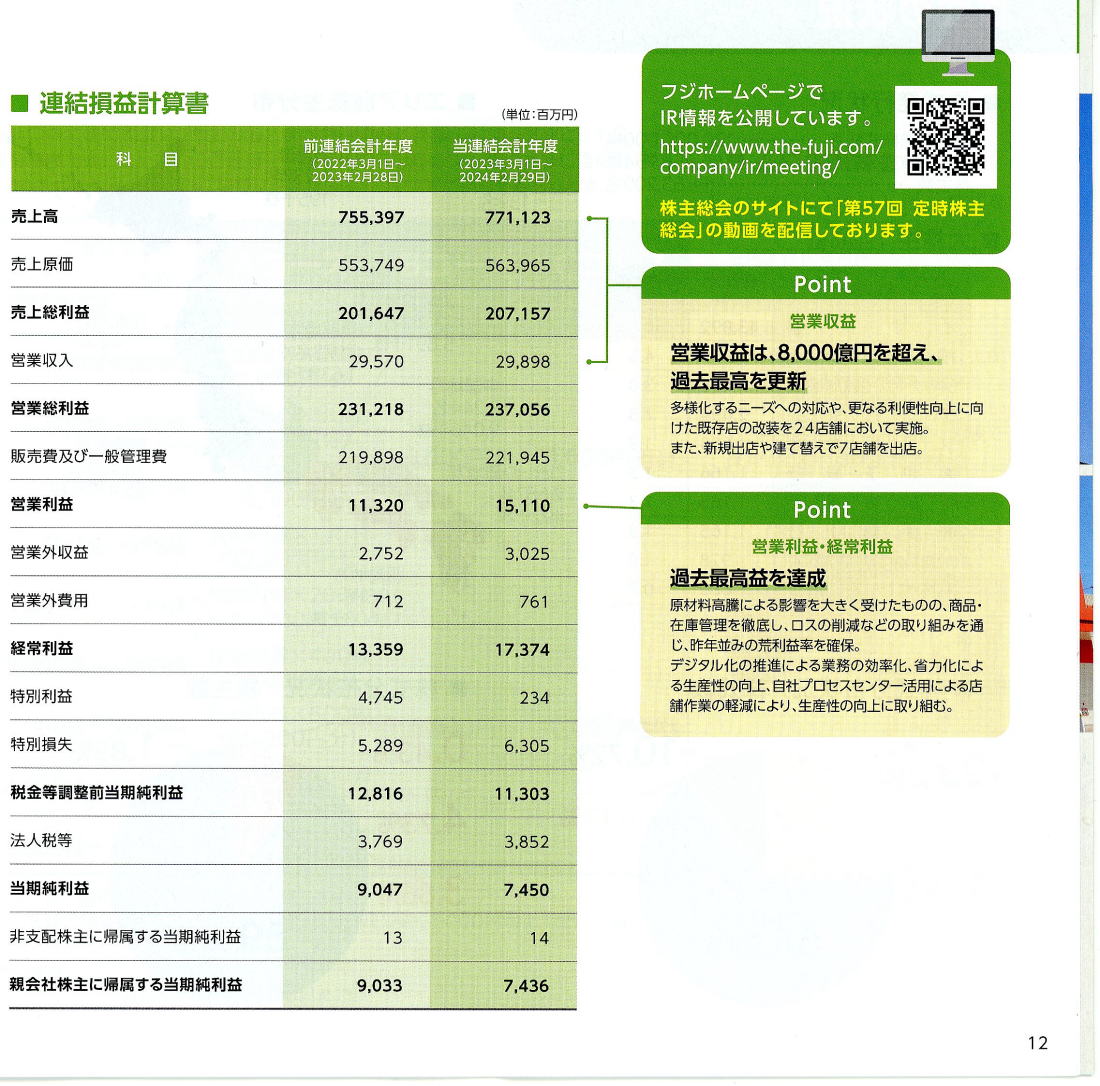The image size is (1100, 1086).
Task: Click value 7,436 in 親会社株主 row
Action: tap(527, 986)
